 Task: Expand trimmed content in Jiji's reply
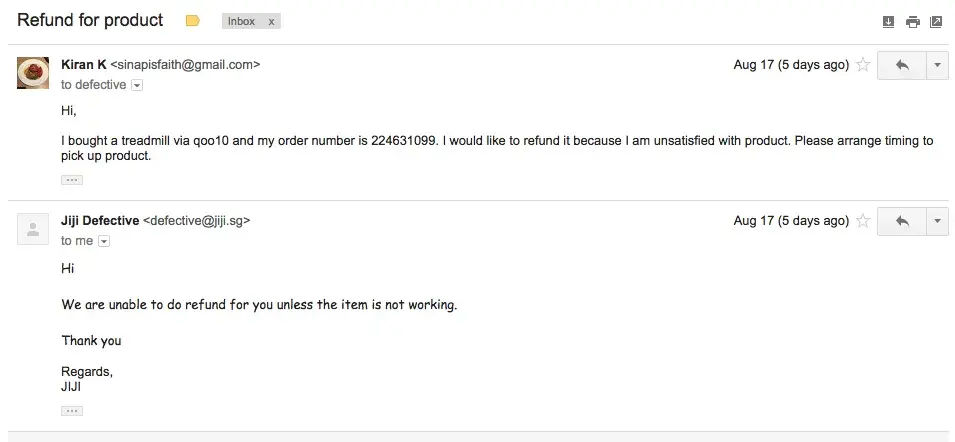point(72,410)
